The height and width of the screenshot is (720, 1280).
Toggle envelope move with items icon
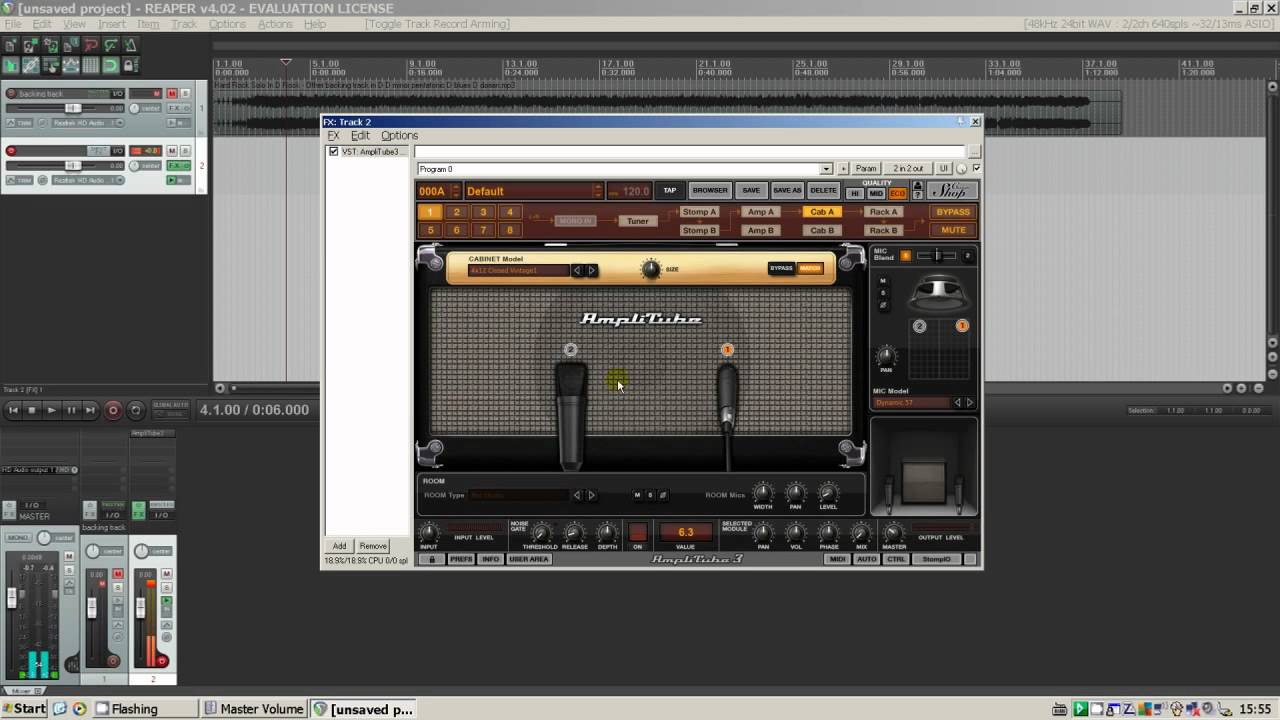tap(71, 66)
